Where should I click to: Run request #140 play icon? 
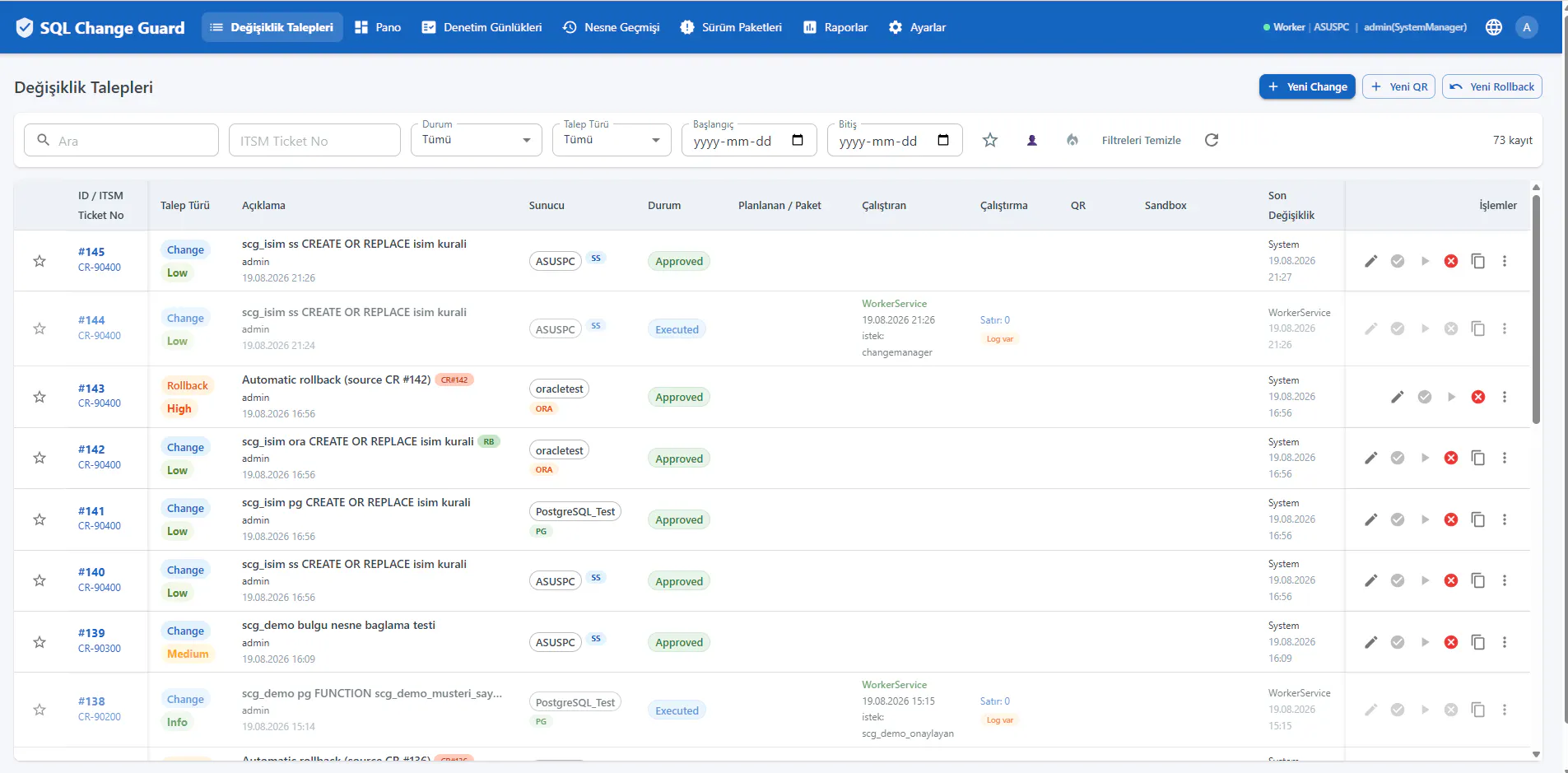coord(1425,580)
